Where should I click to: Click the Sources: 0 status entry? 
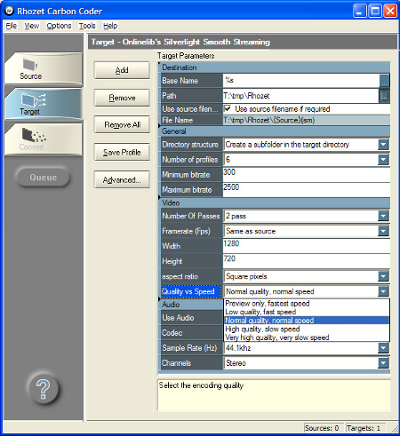pyautogui.click(x=322, y=428)
